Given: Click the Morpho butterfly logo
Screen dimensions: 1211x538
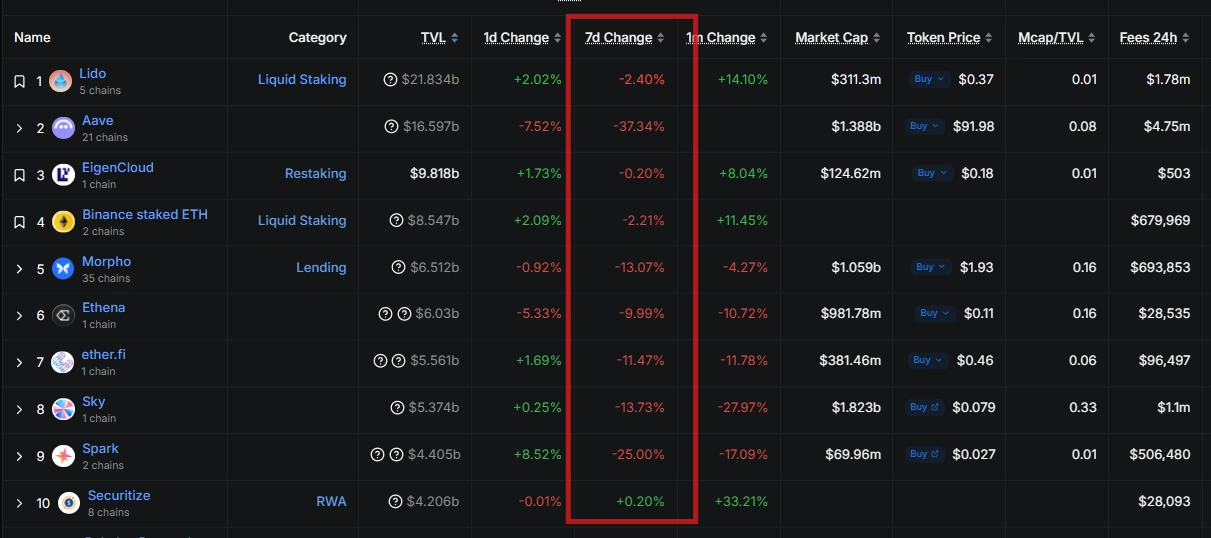Looking at the screenshot, I should 63,268.
